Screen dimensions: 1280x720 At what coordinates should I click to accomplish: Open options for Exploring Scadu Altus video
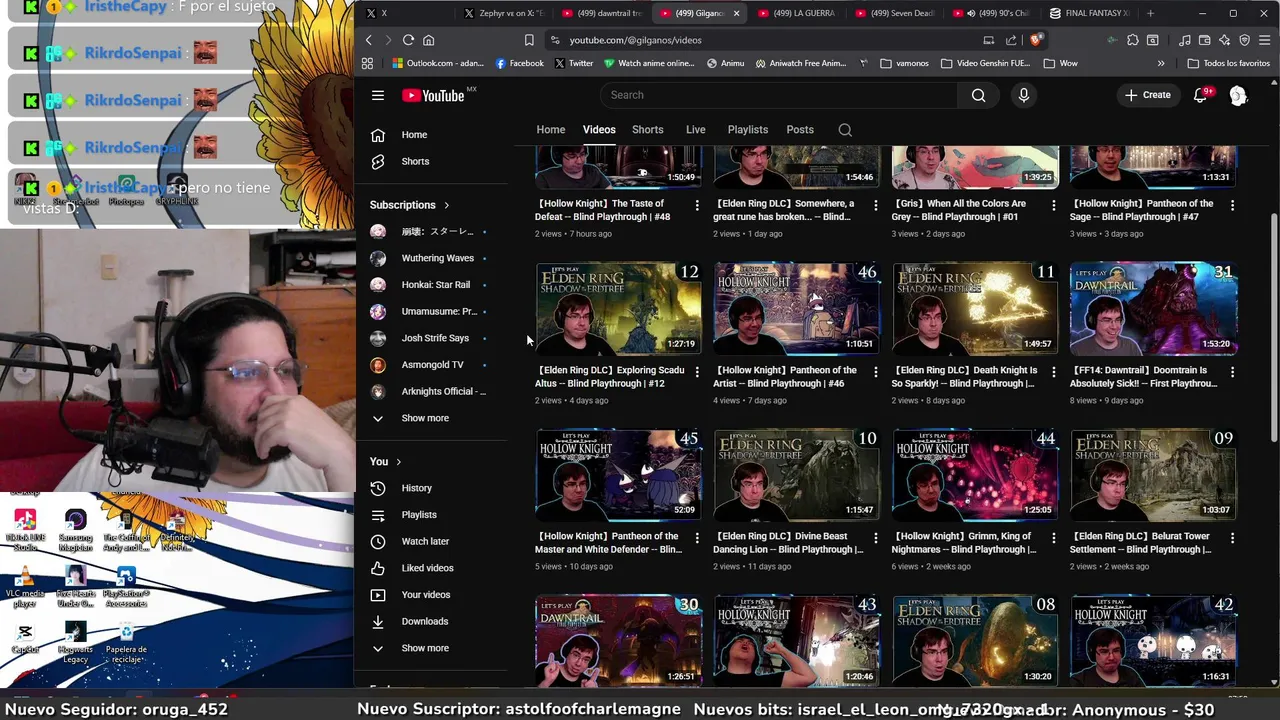tap(697, 372)
